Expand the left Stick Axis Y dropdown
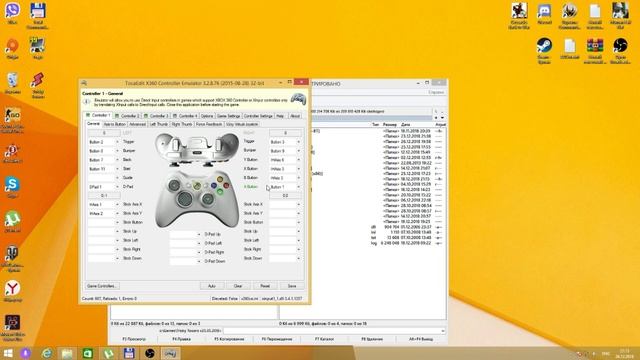The height and width of the screenshot is (360, 640). 118,213
